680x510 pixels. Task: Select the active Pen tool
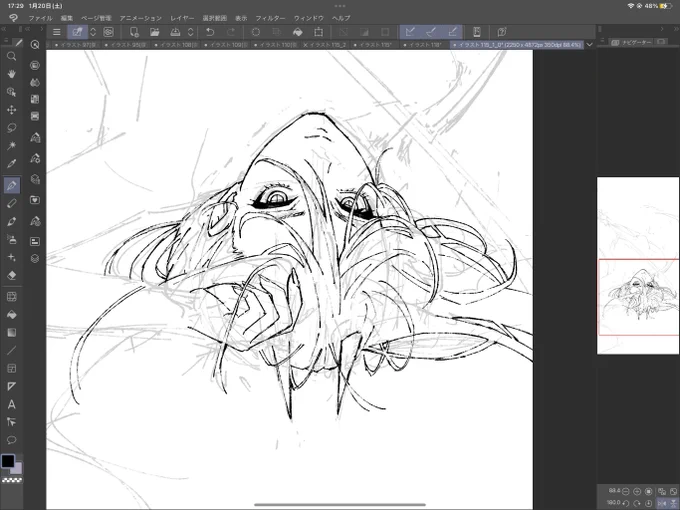tap(12, 185)
